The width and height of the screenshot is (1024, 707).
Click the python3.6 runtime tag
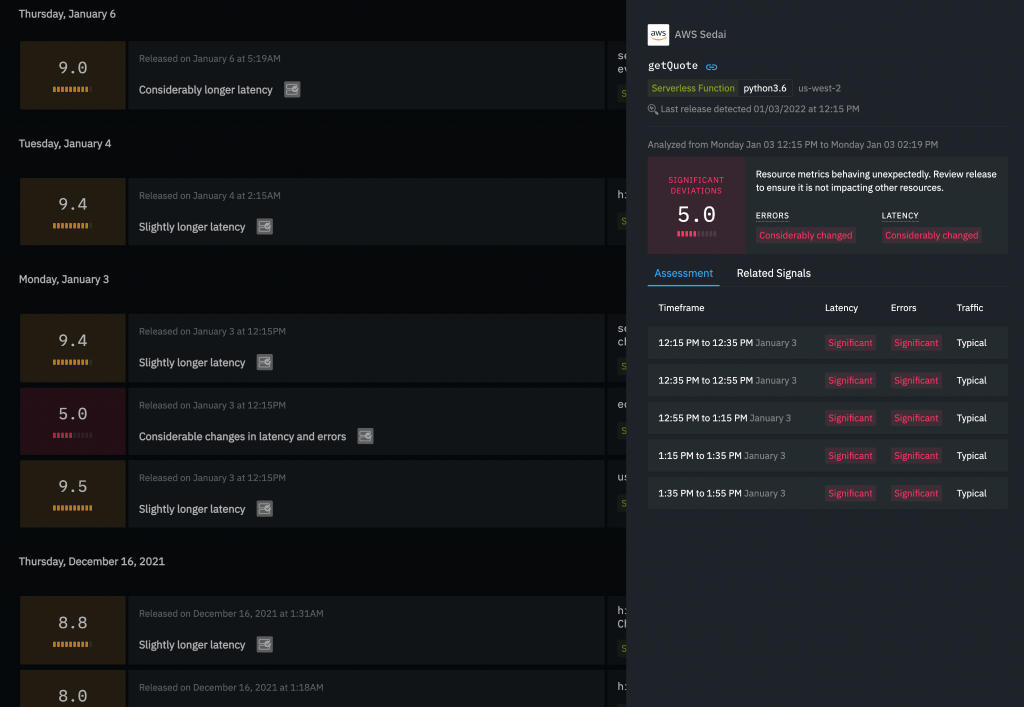click(765, 88)
